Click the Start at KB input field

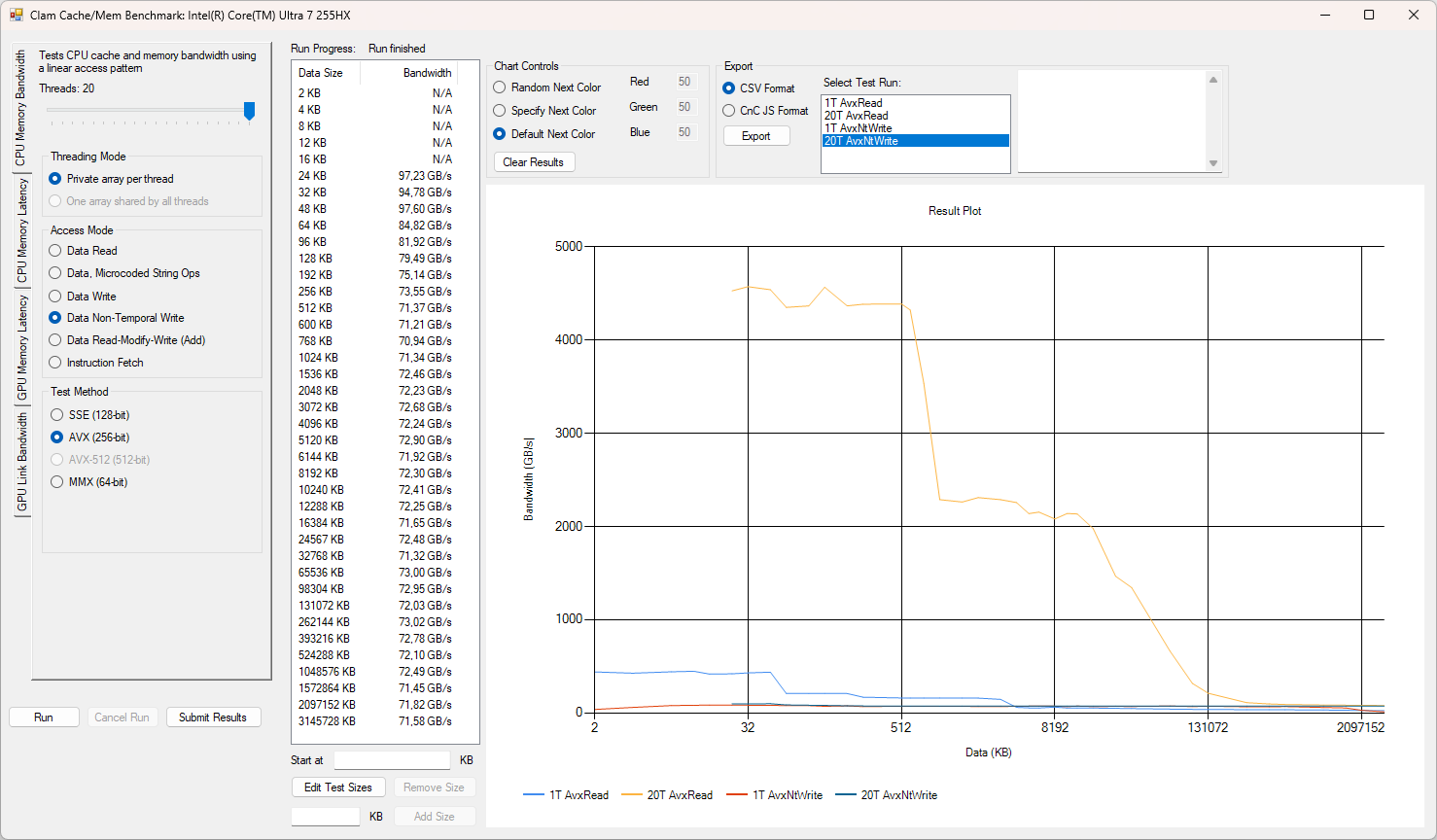coord(392,760)
